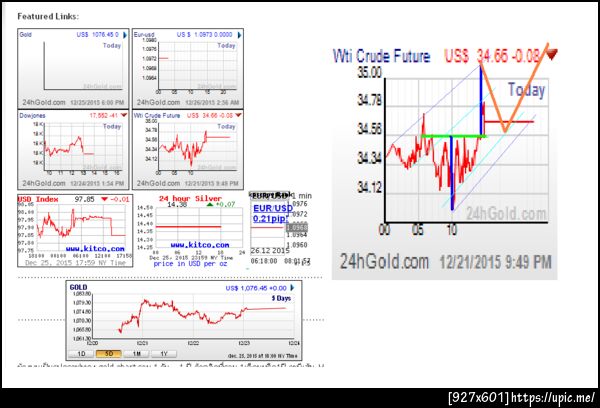Click red down arrow on small Wti Crude chart
The image size is (600, 408).
(238, 115)
